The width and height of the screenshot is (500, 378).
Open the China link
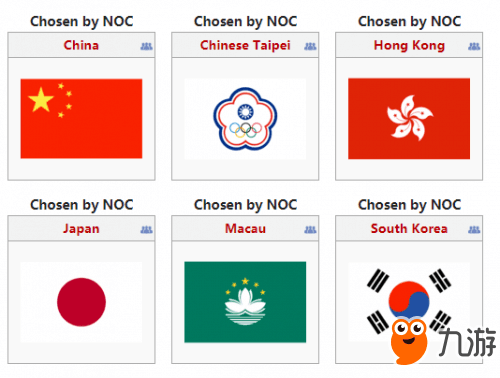coord(81,45)
